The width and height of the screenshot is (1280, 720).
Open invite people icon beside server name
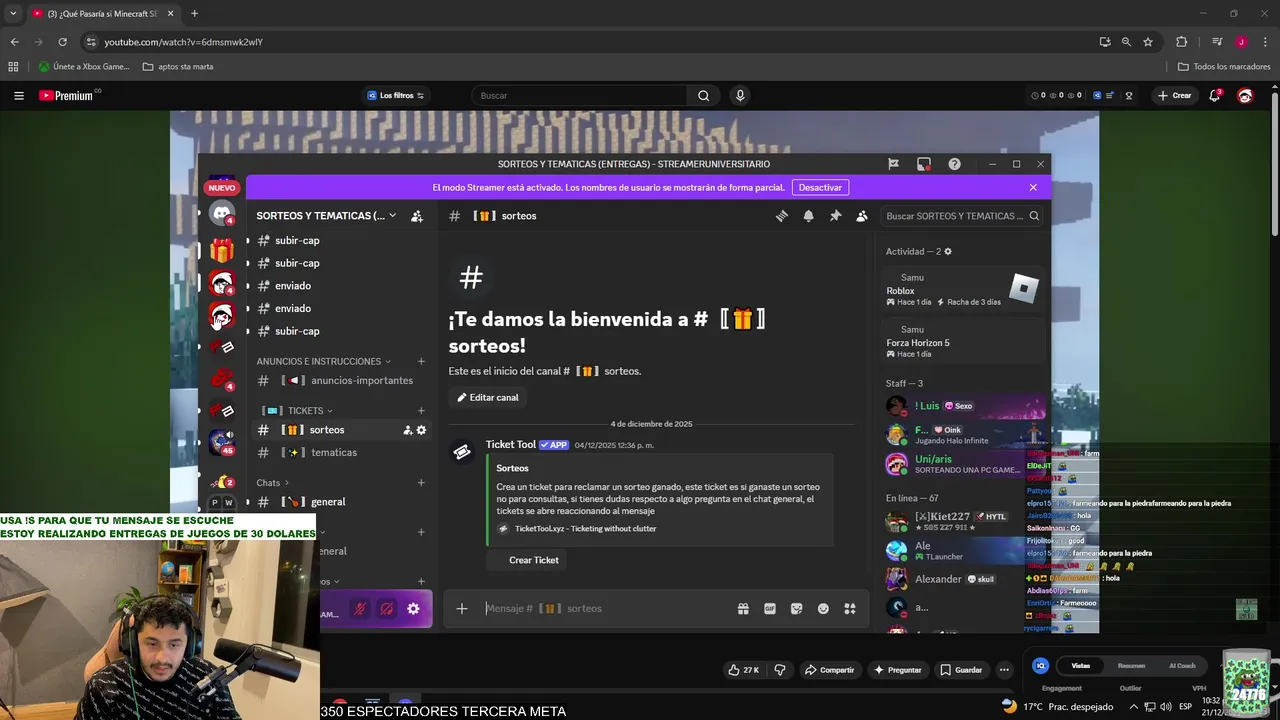tap(417, 216)
